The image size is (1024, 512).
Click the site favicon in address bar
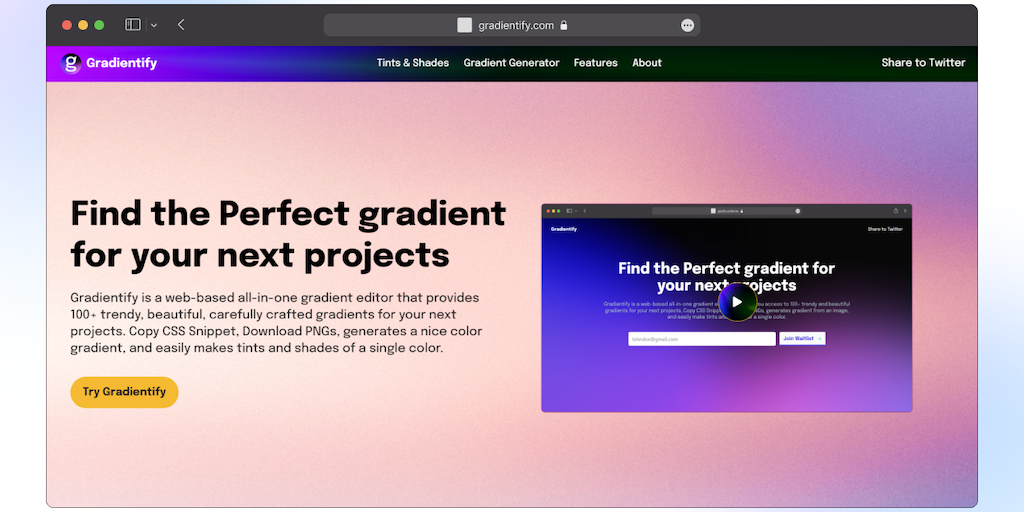[x=464, y=25]
